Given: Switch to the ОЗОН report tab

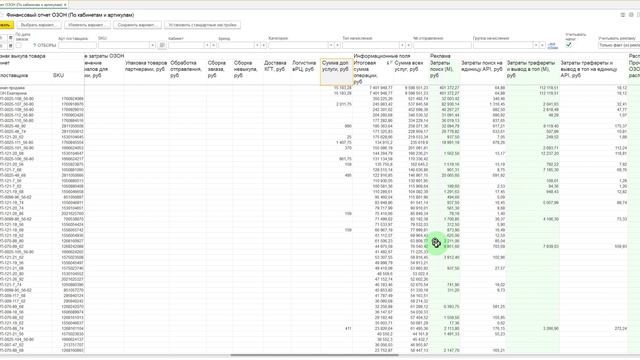Looking at the screenshot, I should (32, 5).
